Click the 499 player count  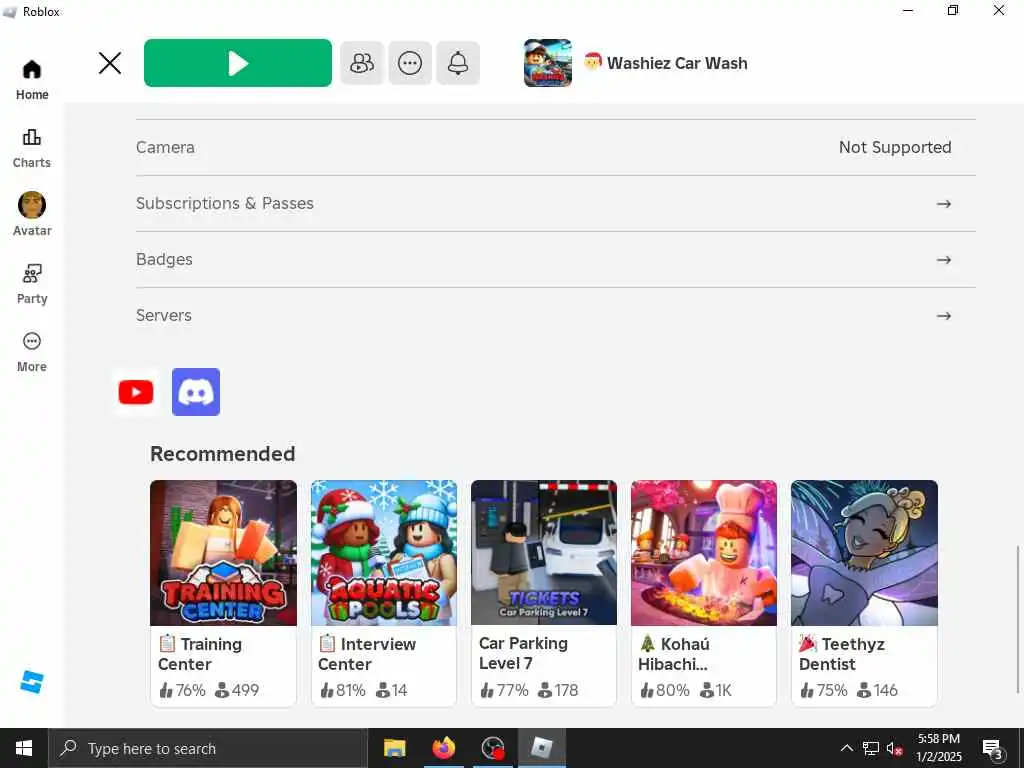click(x=237, y=690)
